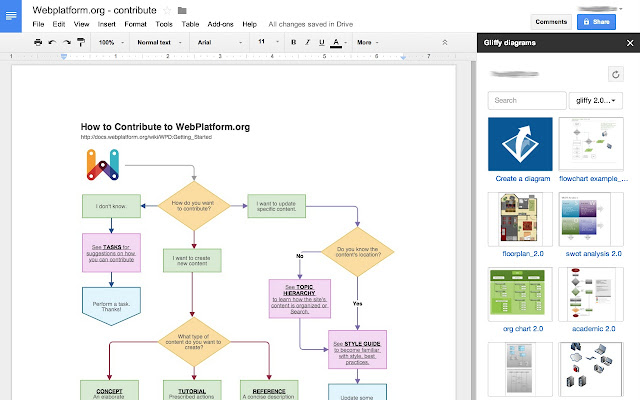Open the academic 2.0 link
The image size is (640, 400).
pos(593,329)
